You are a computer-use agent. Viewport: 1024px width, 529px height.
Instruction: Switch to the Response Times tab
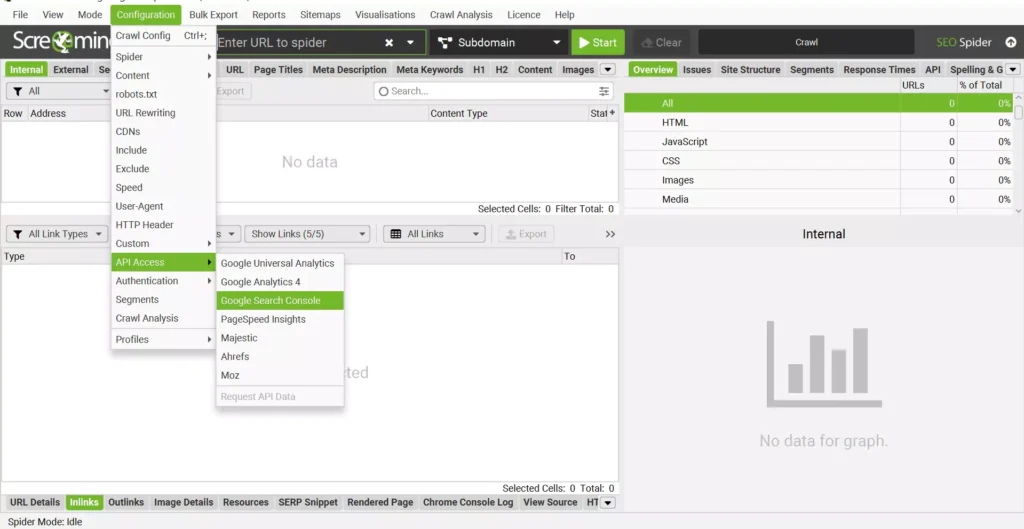[x=879, y=69]
